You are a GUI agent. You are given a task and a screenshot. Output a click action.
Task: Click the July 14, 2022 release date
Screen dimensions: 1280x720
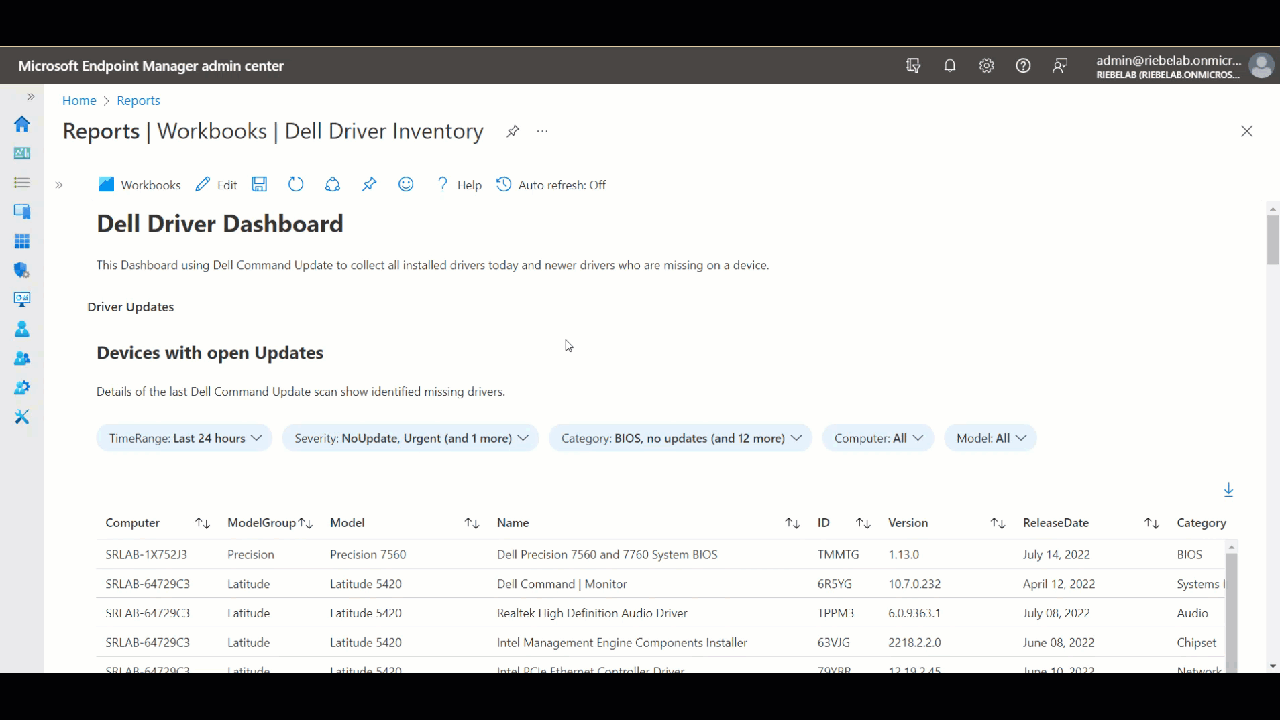point(1056,554)
